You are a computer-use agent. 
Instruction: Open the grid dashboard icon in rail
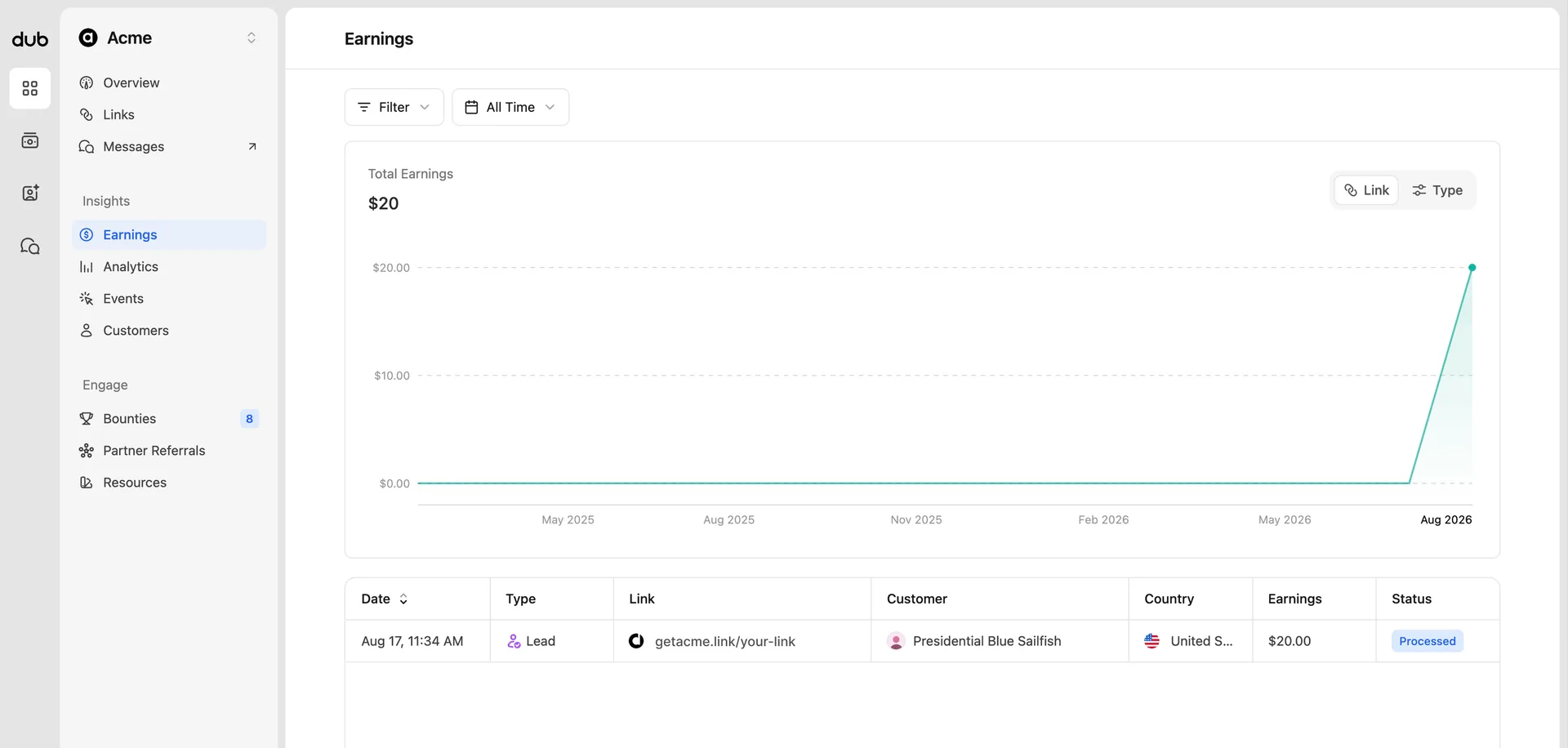coord(30,88)
